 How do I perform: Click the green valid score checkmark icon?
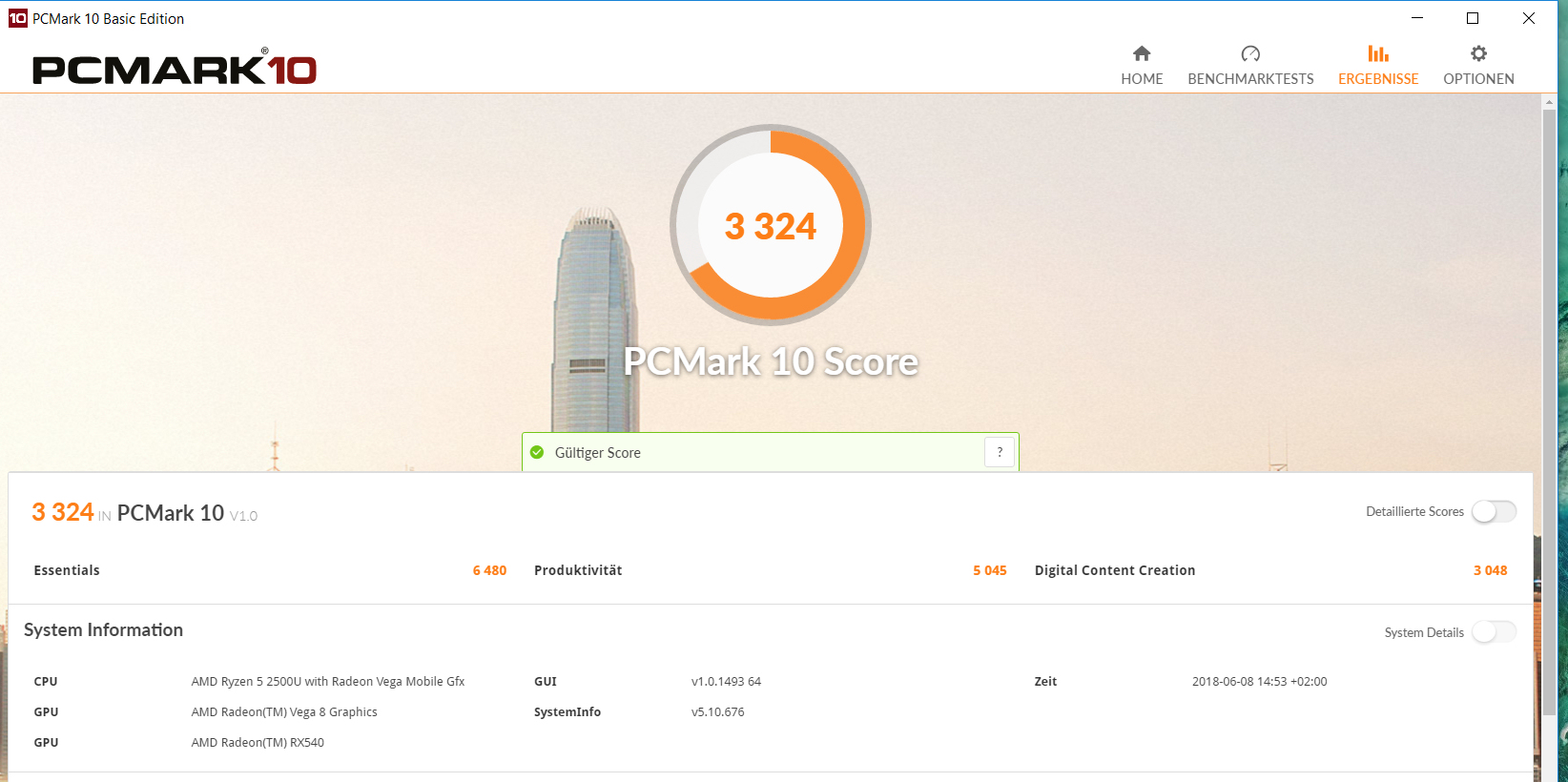pyautogui.click(x=537, y=452)
